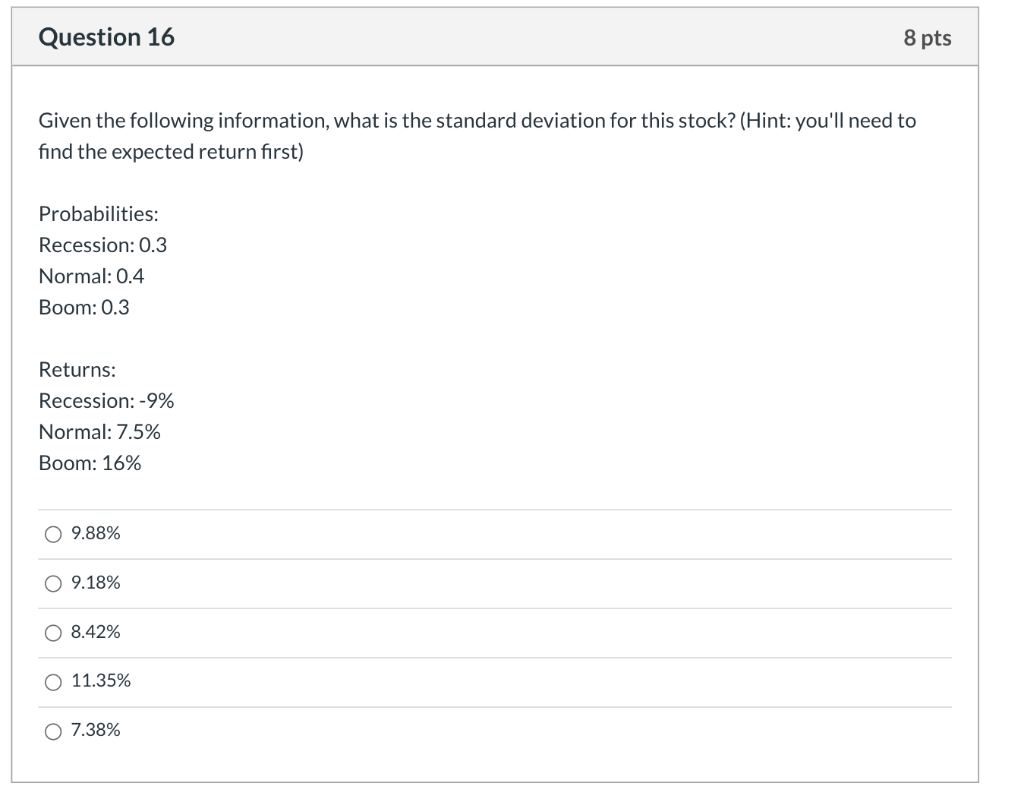Click the 9.88% answer label text
This screenshot has width=1024, height=799.
pos(96,534)
